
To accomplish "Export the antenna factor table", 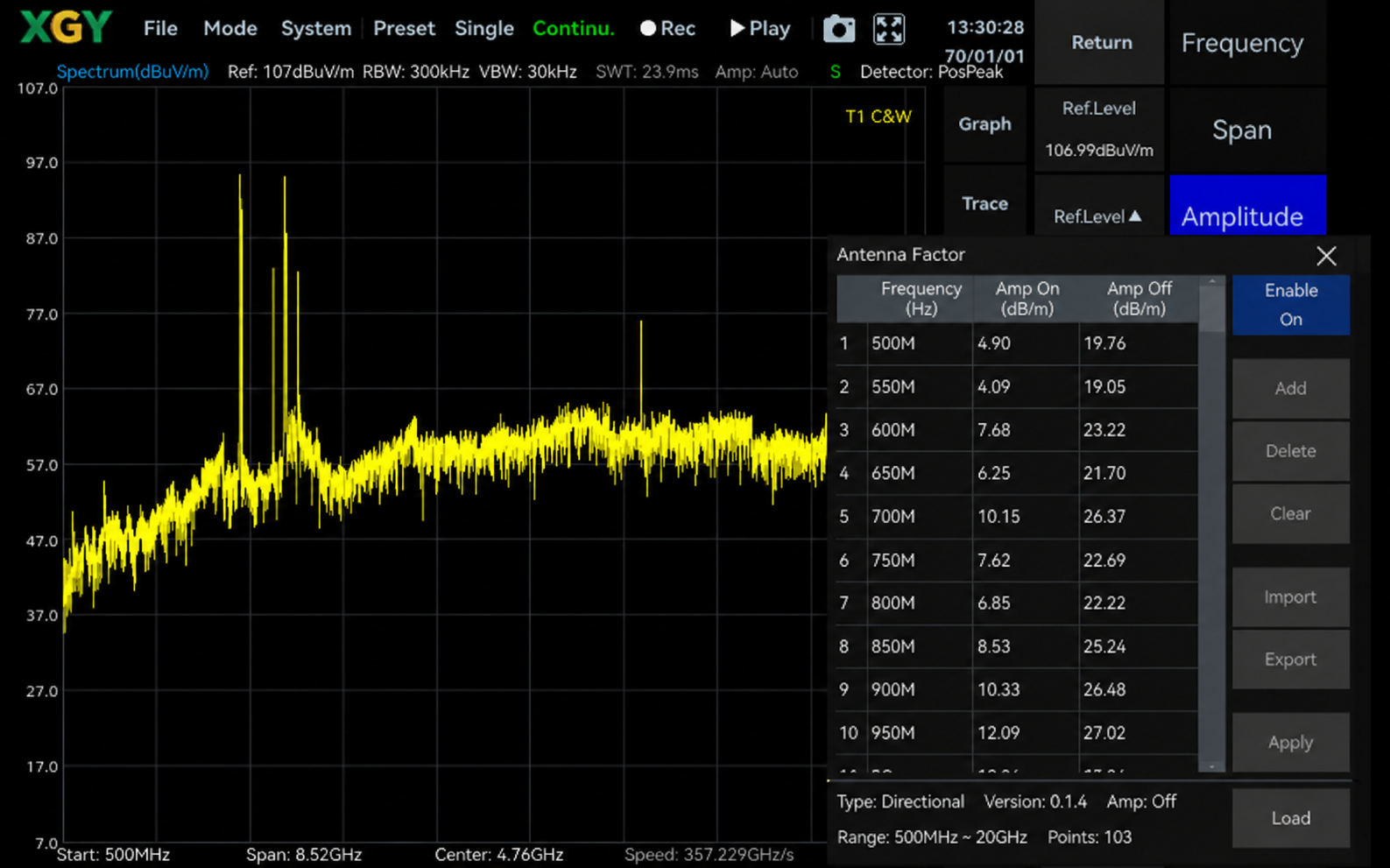I will (x=1290, y=660).
